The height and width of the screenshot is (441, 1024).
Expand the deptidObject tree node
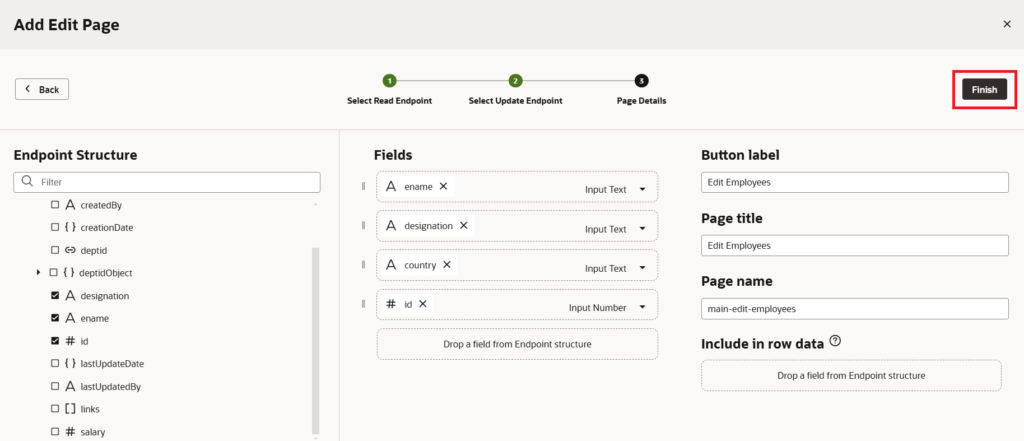coord(39,272)
